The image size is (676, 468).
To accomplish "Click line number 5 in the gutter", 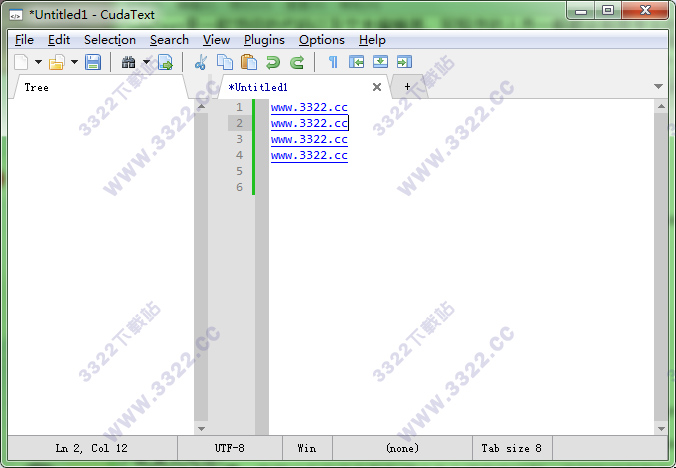I will tap(239, 171).
